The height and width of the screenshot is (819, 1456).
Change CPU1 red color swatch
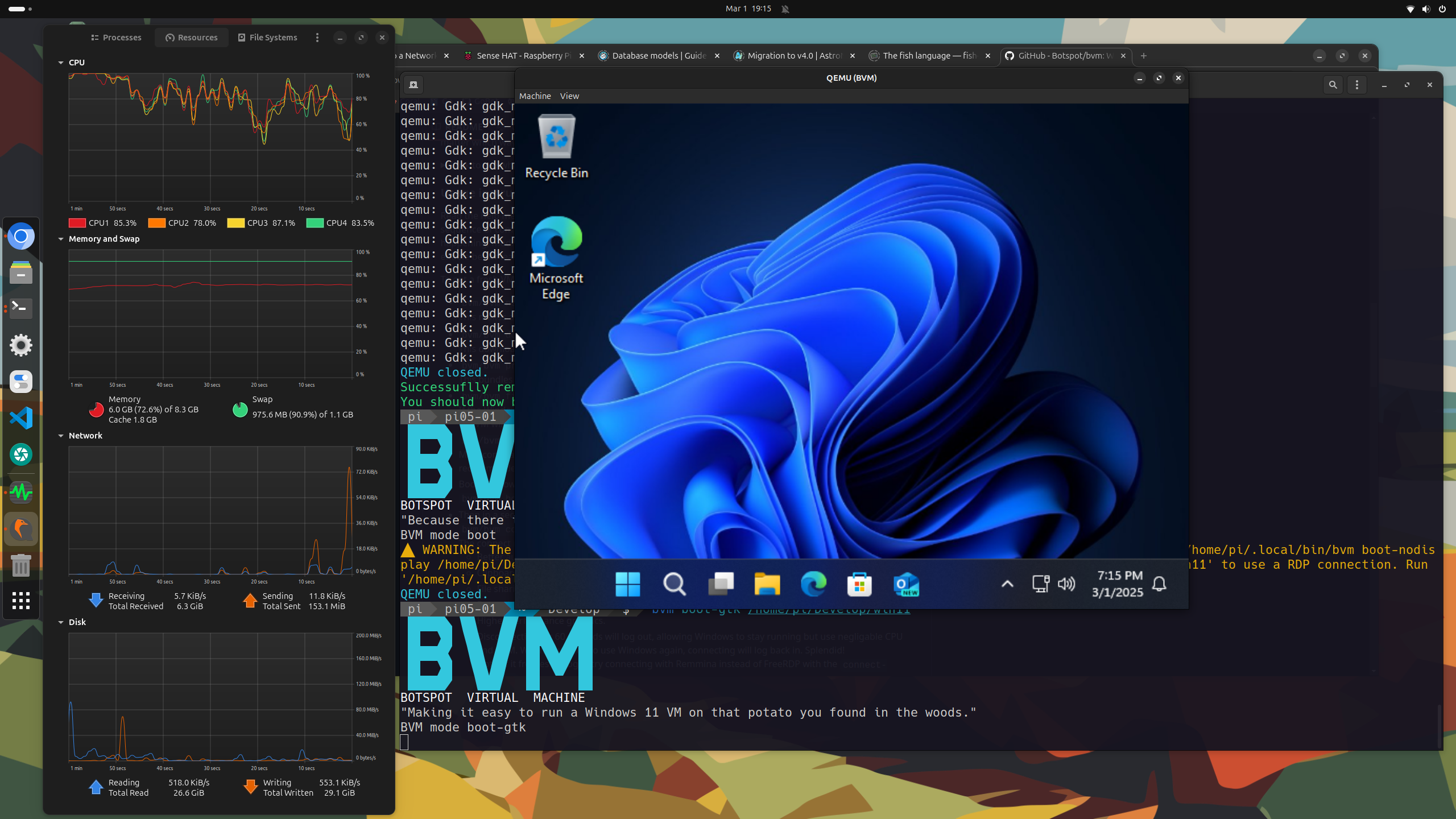click(x=77, y=223)
